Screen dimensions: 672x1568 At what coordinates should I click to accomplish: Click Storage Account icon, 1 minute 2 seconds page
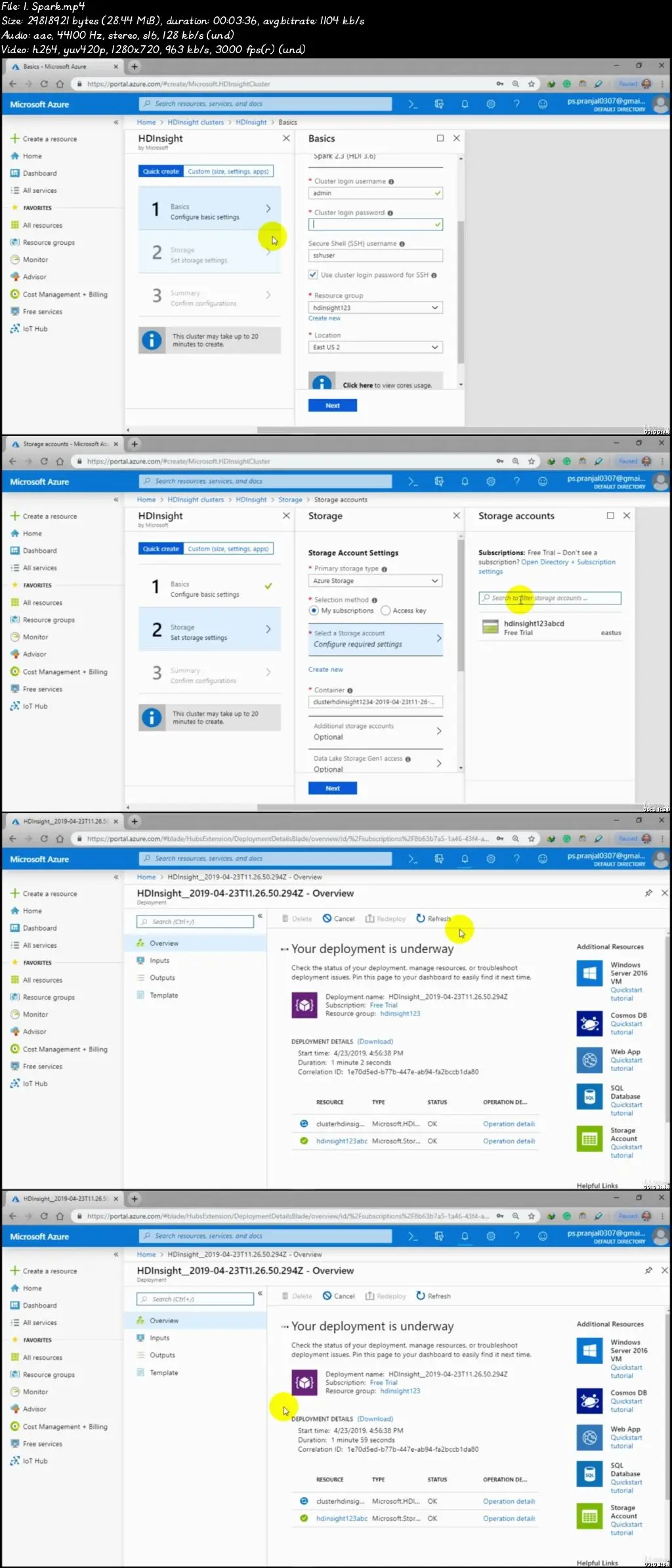pos(589,1139)
